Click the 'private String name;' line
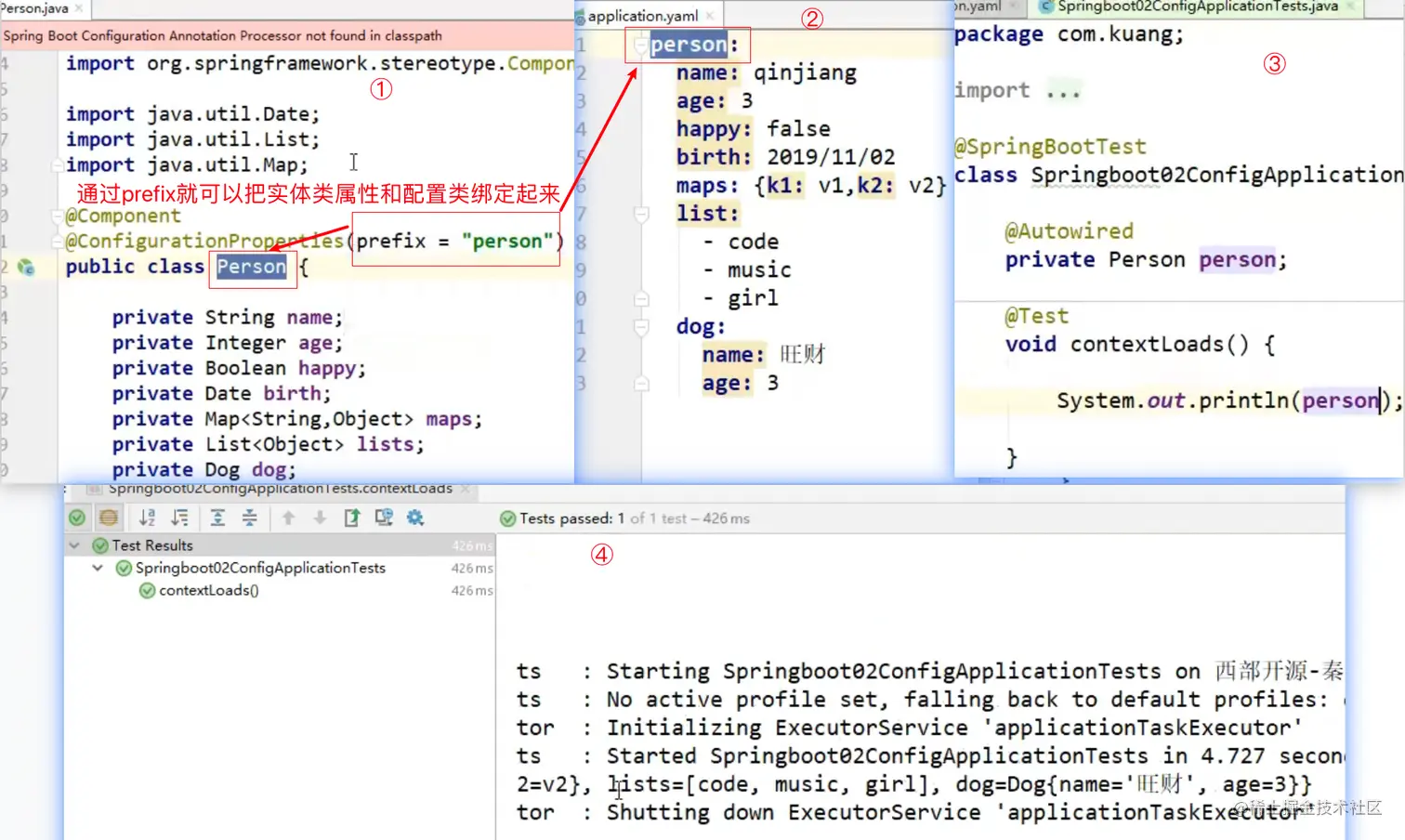This screenshot has height=840, width=1405. coord(228,318)
